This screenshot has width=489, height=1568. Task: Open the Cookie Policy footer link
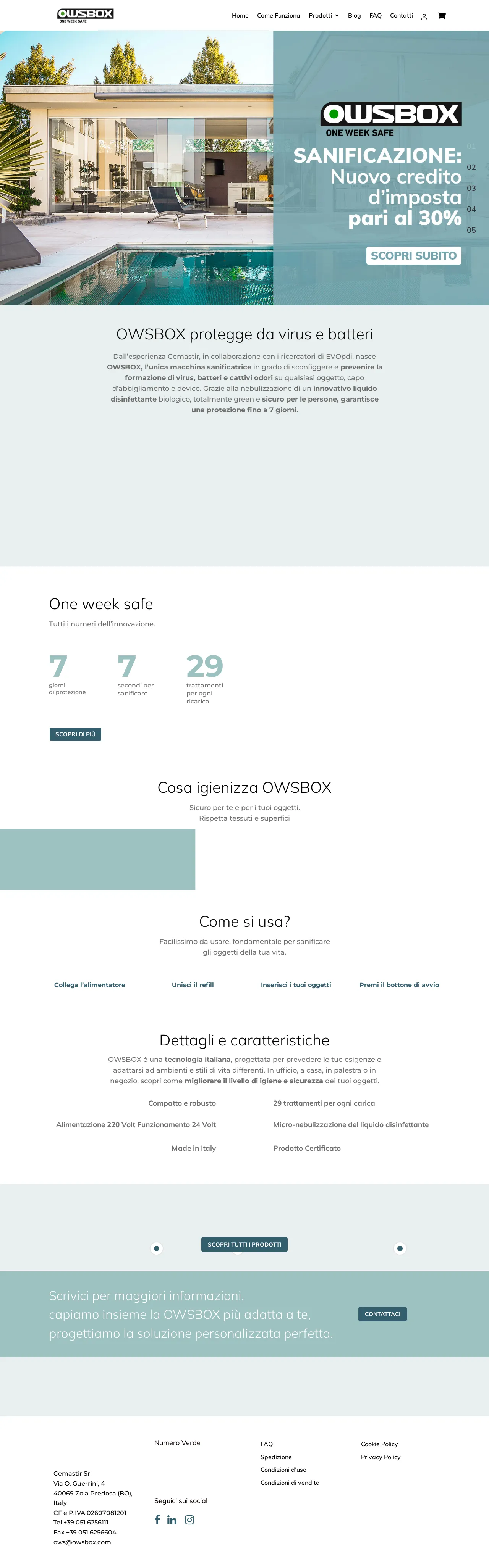tap(379, 1444)
